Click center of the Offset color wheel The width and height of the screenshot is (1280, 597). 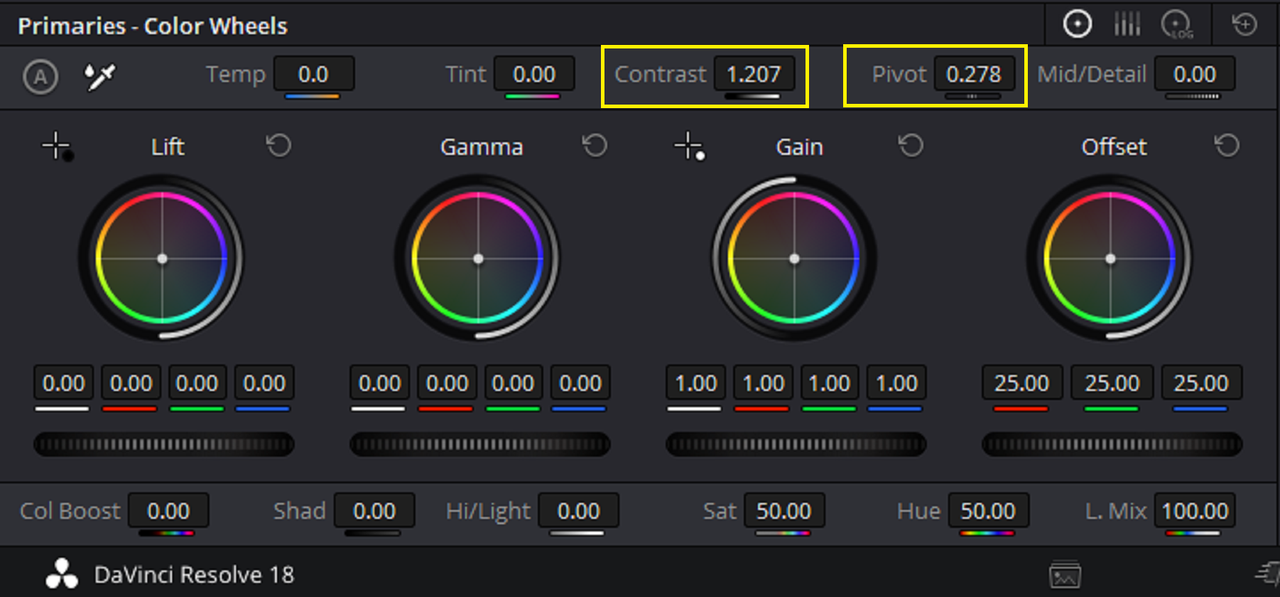pyautogui.click(x=1110, y=259)
